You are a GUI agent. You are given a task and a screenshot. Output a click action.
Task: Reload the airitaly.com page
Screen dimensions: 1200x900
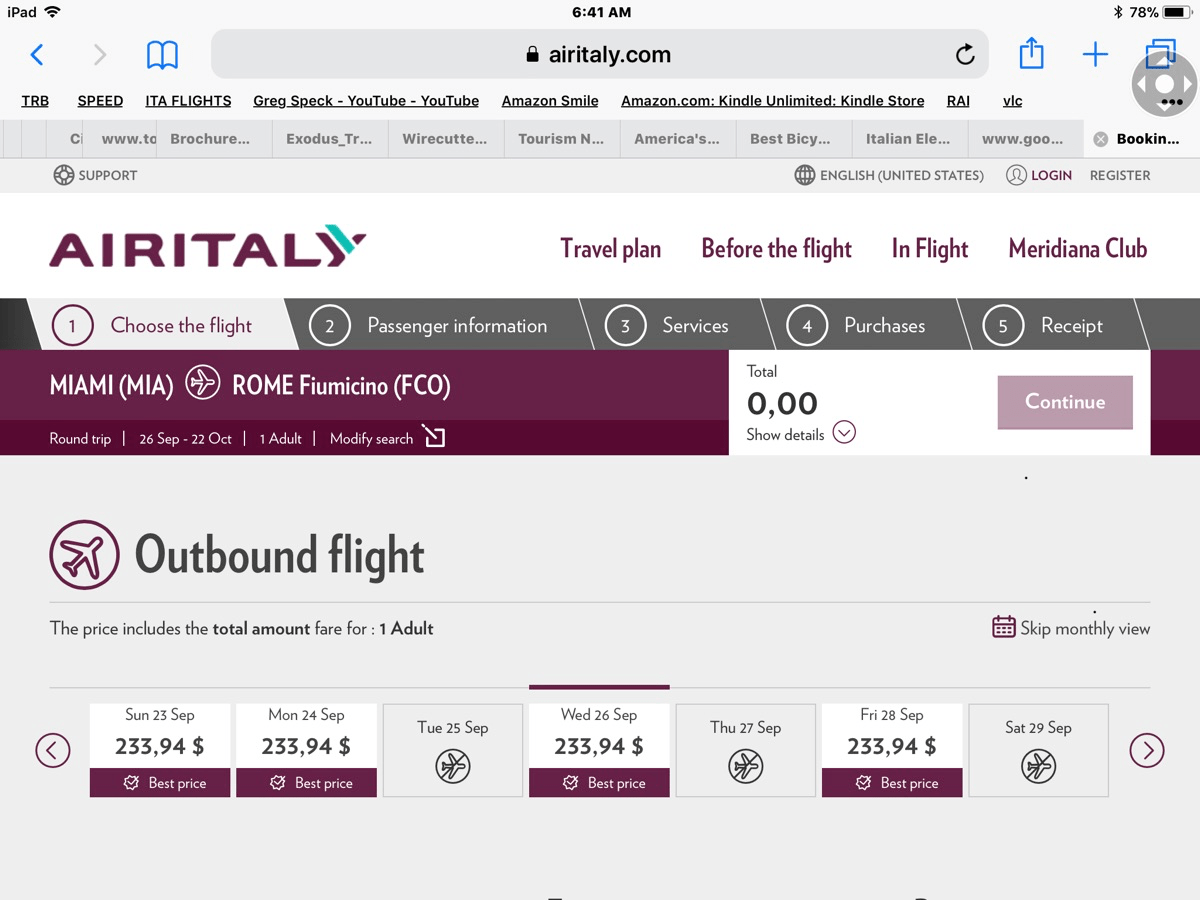click(x=964, y=55)
